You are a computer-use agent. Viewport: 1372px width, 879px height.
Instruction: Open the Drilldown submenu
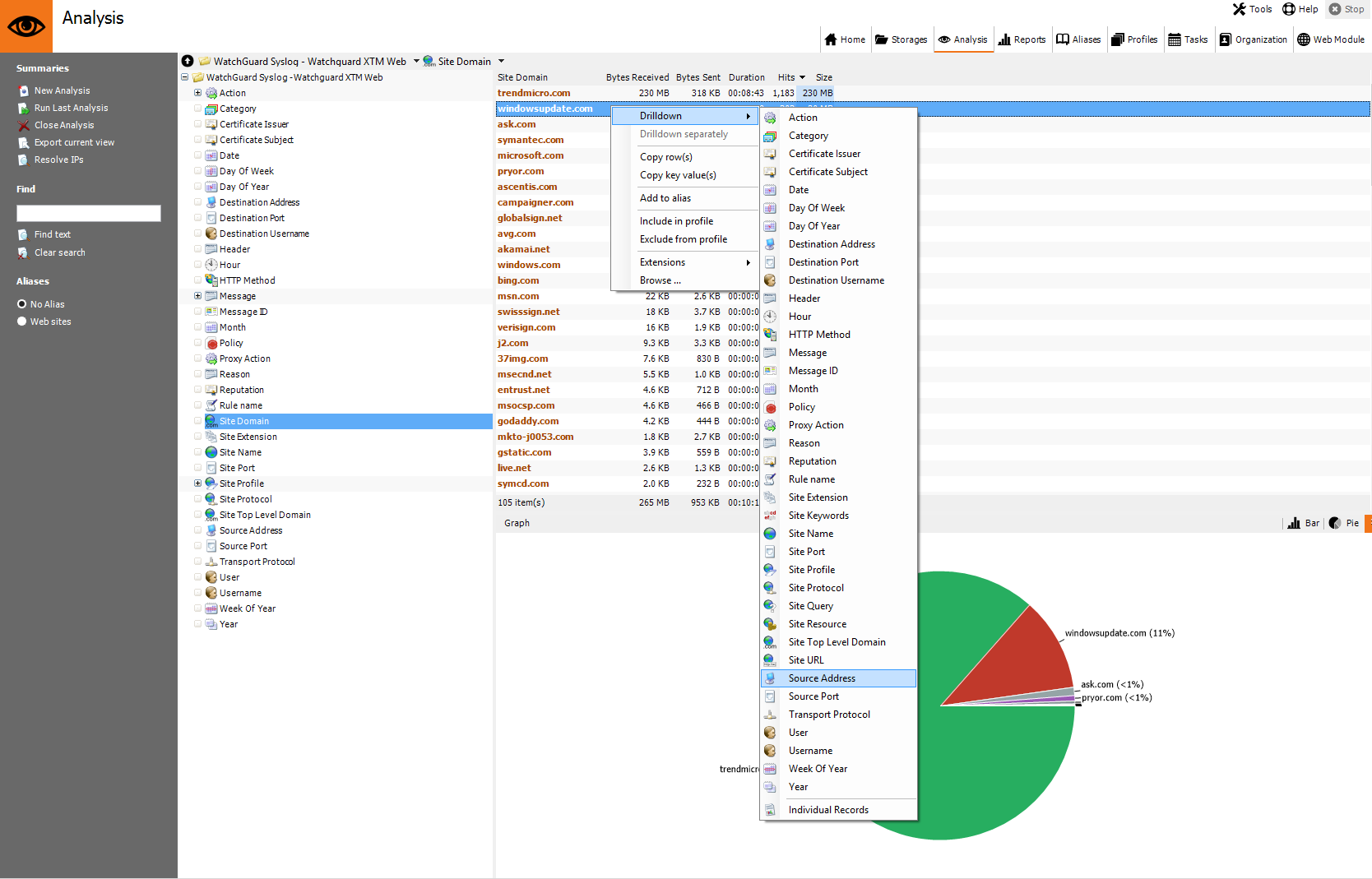(684, 116)
